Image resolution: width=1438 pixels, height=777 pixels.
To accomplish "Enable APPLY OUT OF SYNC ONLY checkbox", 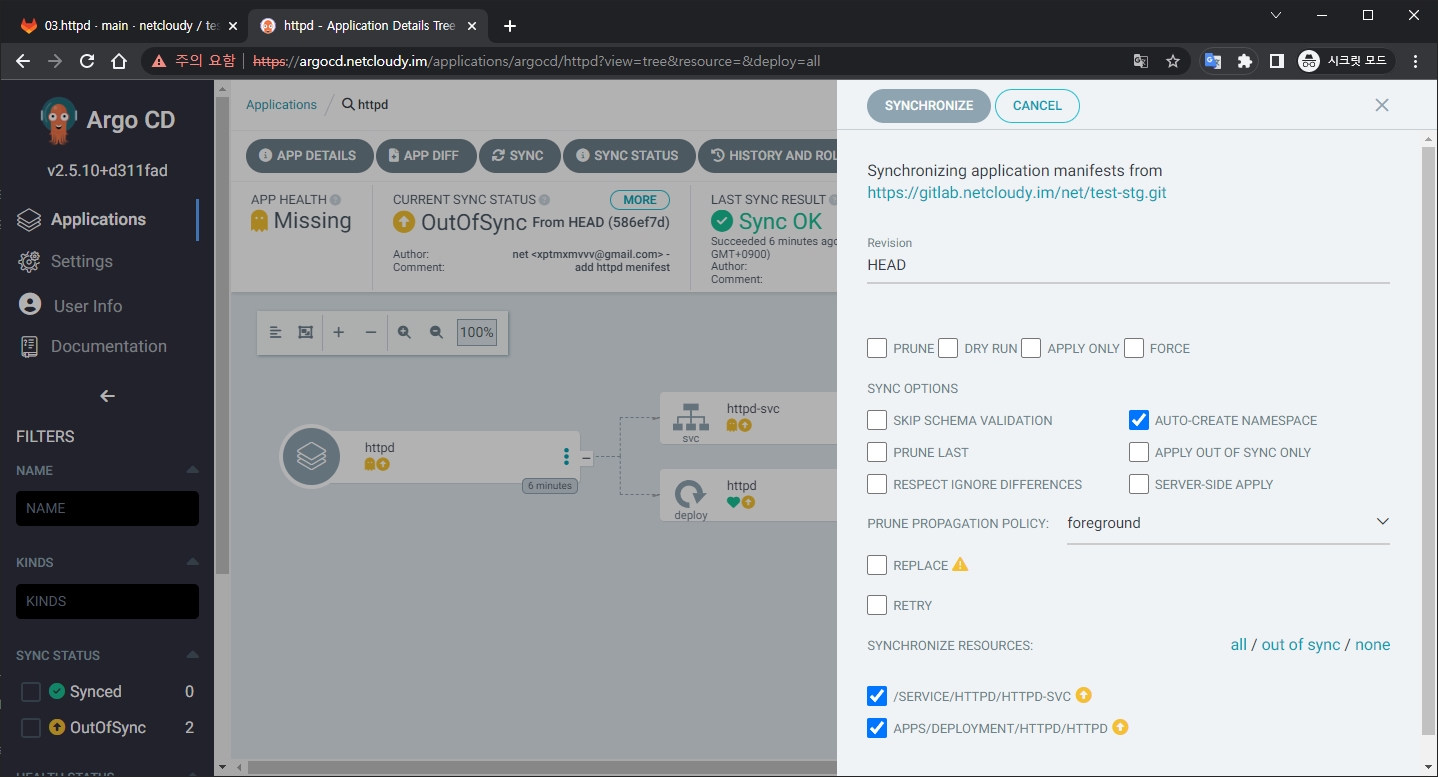I will [x=1138, y=452].
